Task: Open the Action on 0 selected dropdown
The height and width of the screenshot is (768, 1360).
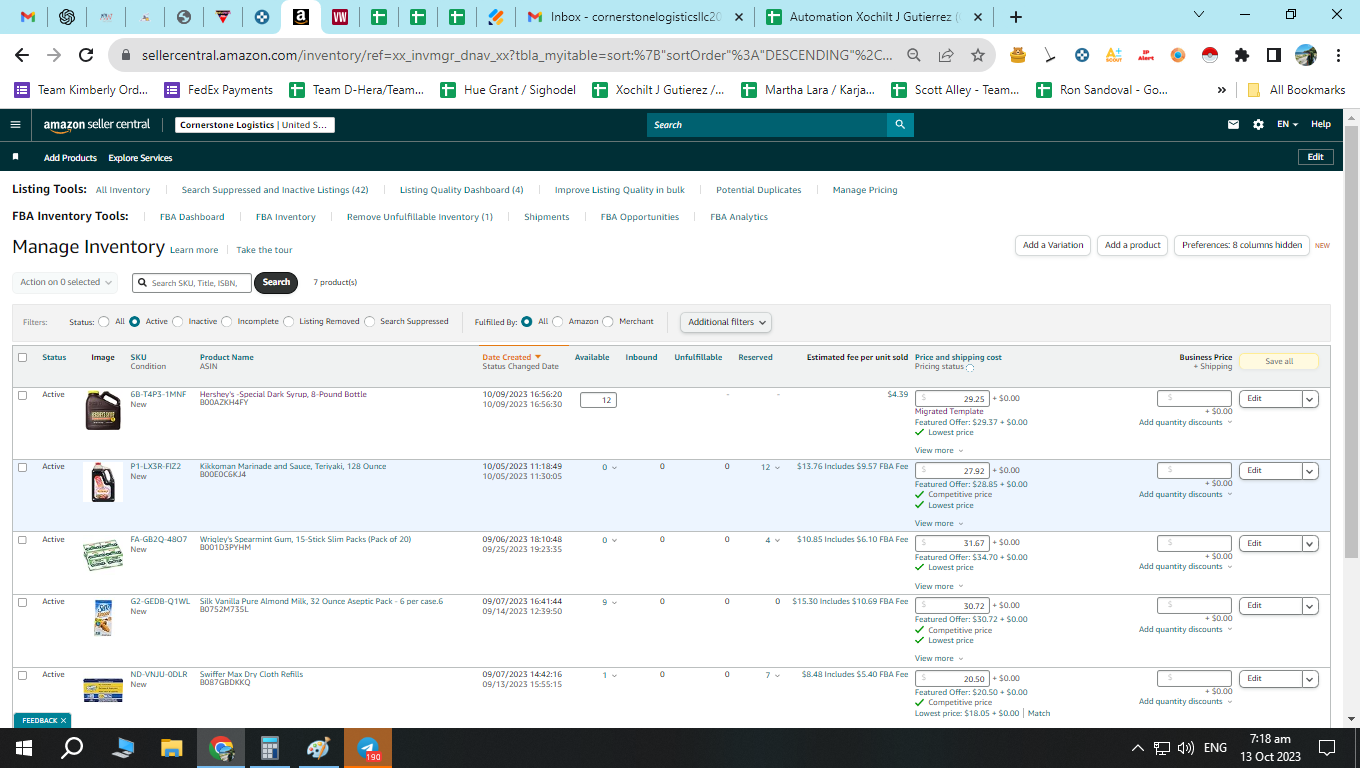Action: tap(65, 282)
